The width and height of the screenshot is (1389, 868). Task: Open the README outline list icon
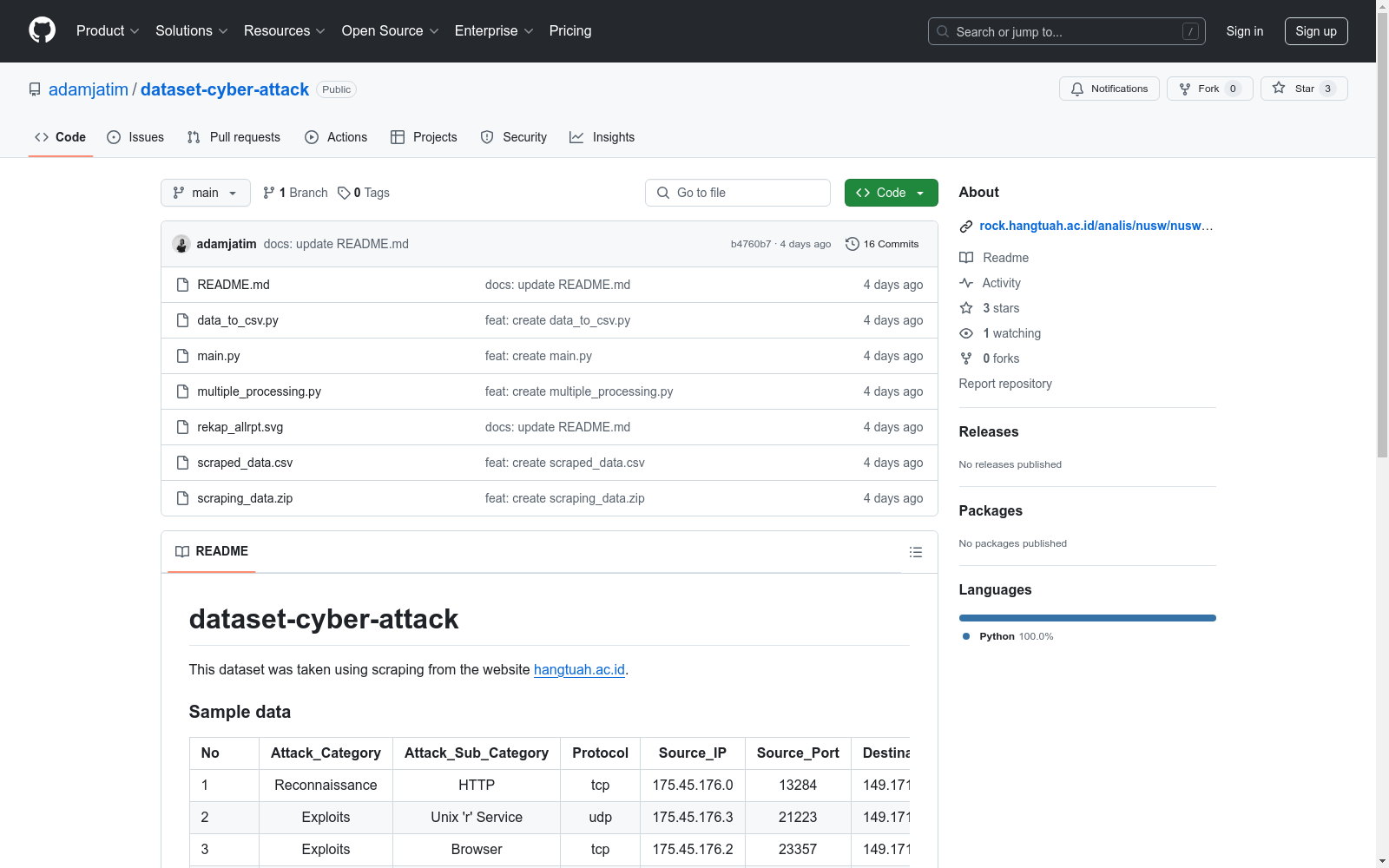point(915,552)
